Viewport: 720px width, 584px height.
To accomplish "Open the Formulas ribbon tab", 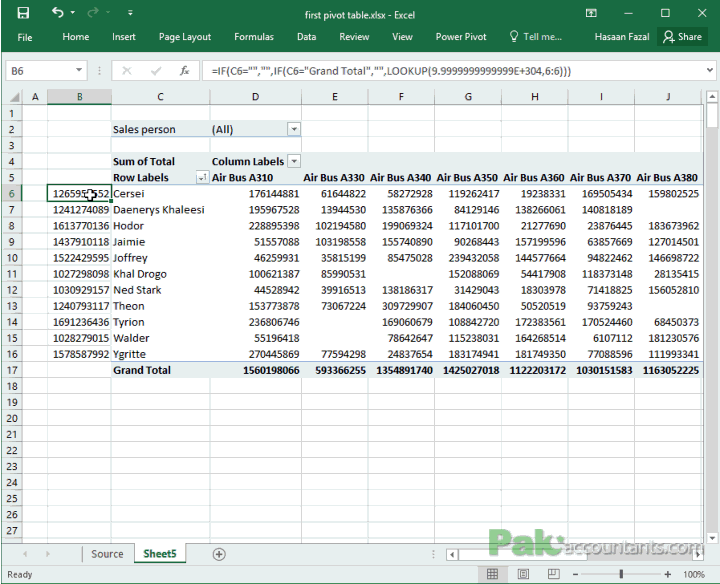I will pos(254,37).
